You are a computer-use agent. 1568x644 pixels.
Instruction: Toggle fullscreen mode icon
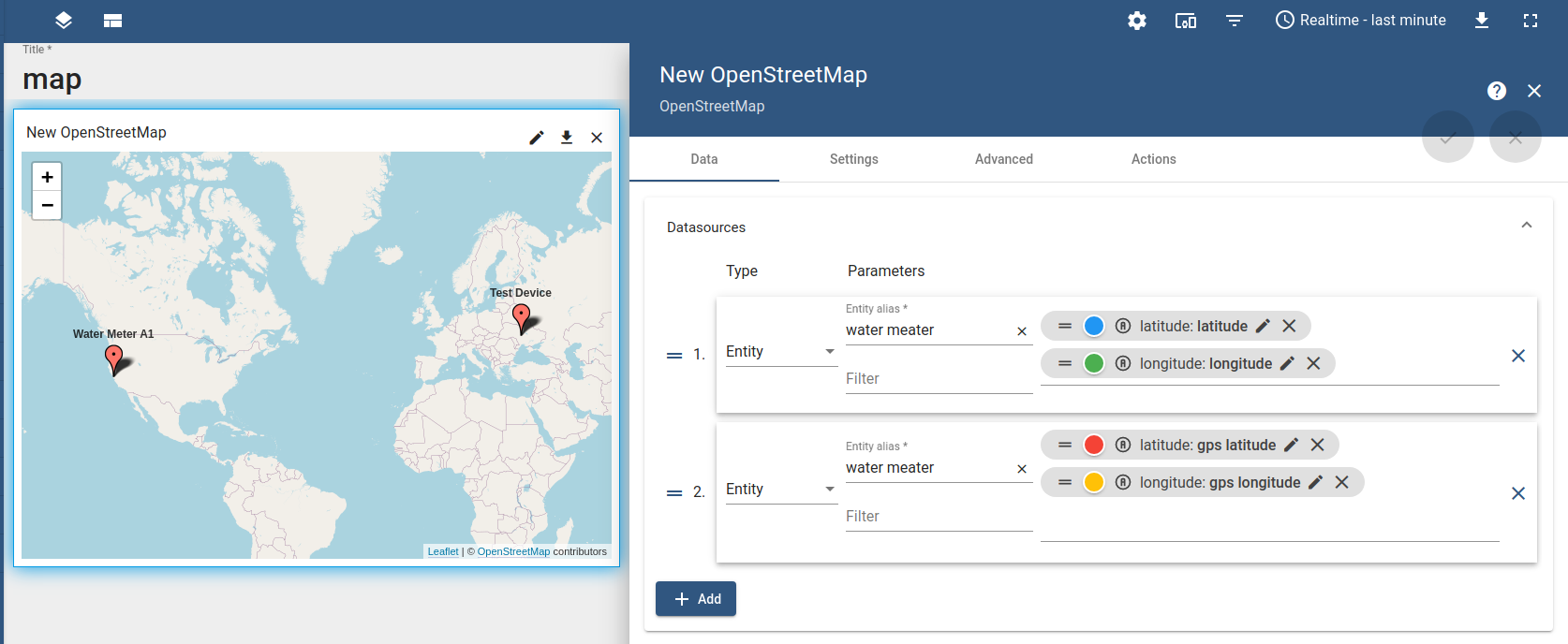1531,21
